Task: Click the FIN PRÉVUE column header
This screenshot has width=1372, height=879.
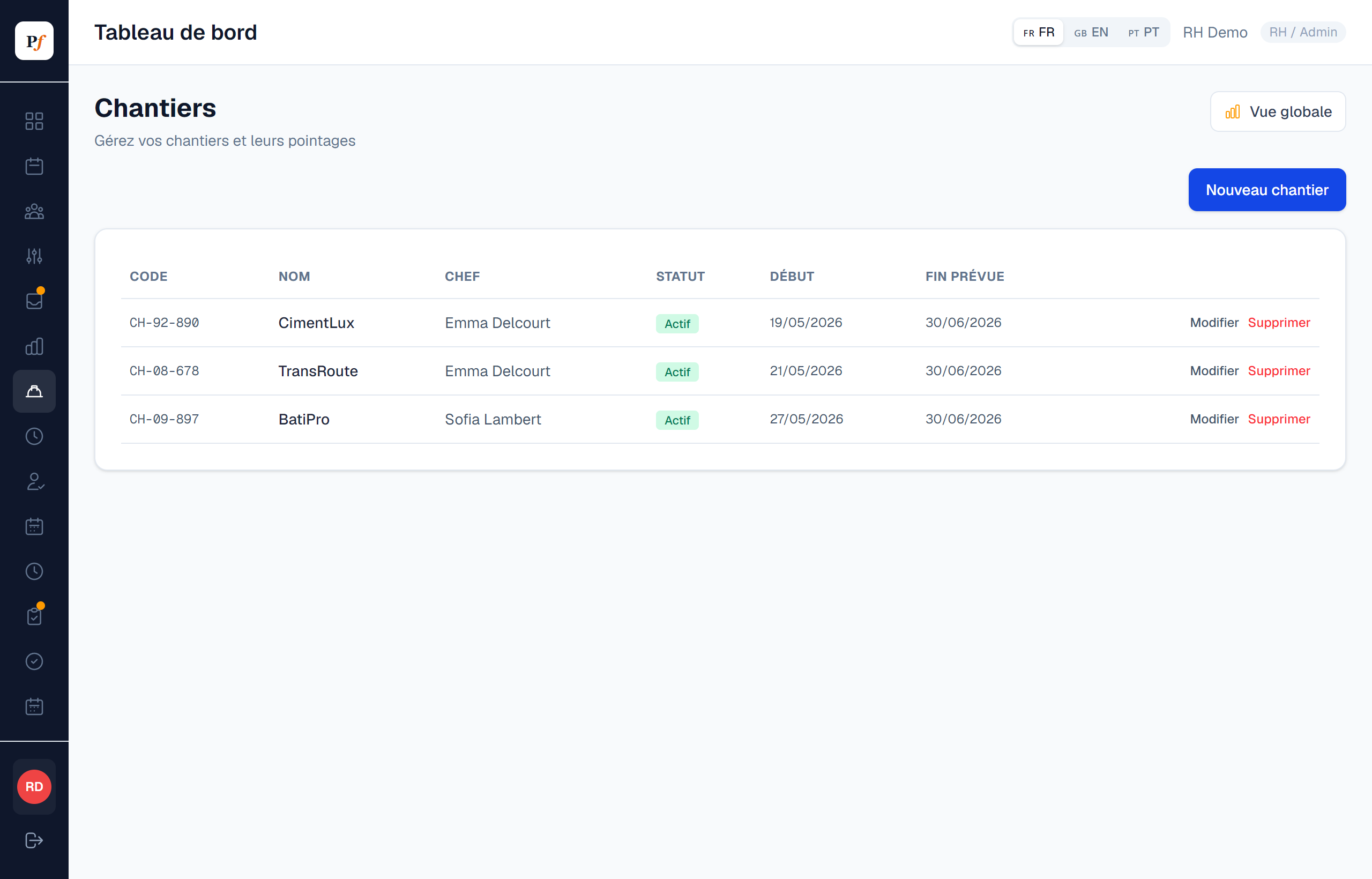Action: 965,276
